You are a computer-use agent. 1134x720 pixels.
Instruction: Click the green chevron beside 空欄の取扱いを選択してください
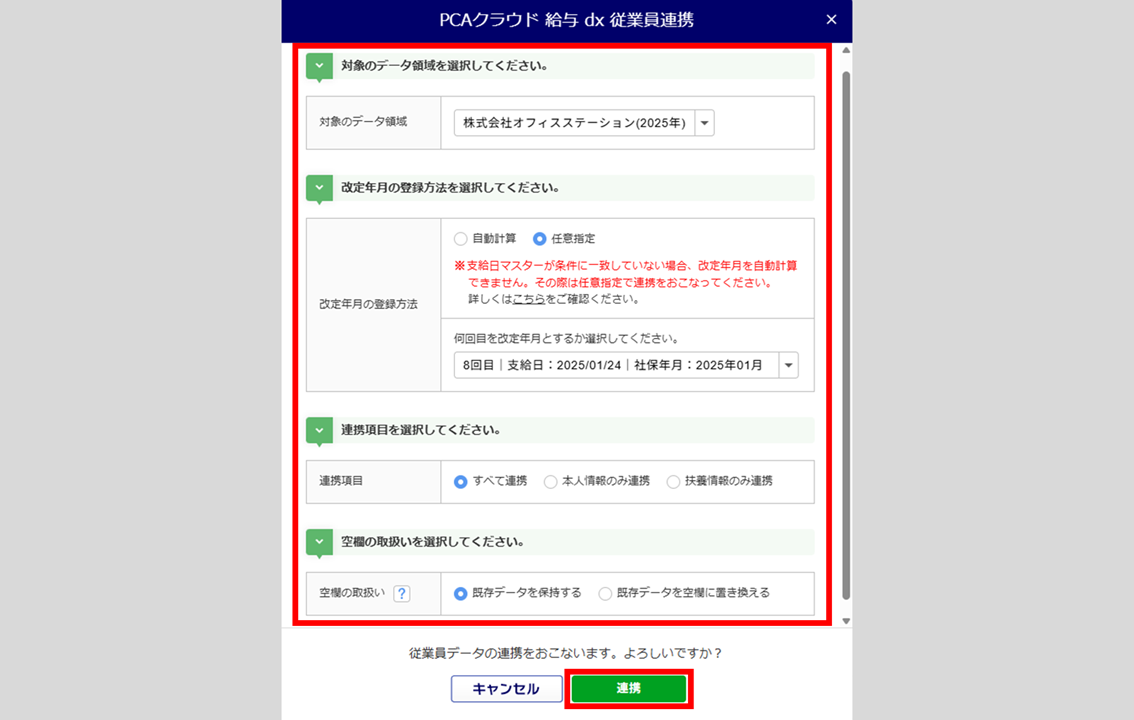(x=319, y=543)
